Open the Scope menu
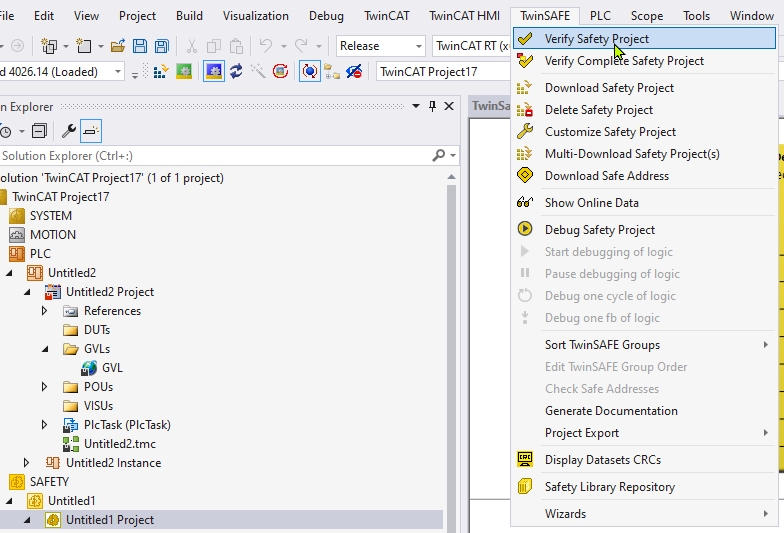The height and width of the screenshot is (533, 784). pos(646,16)
